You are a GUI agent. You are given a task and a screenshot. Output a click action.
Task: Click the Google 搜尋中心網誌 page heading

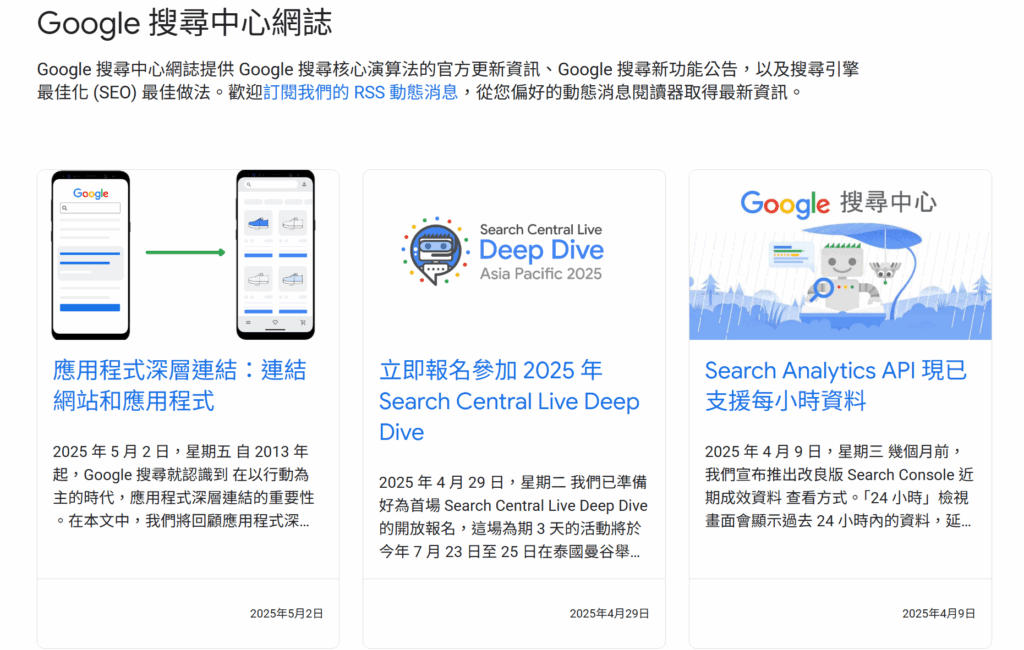point(184,22)
